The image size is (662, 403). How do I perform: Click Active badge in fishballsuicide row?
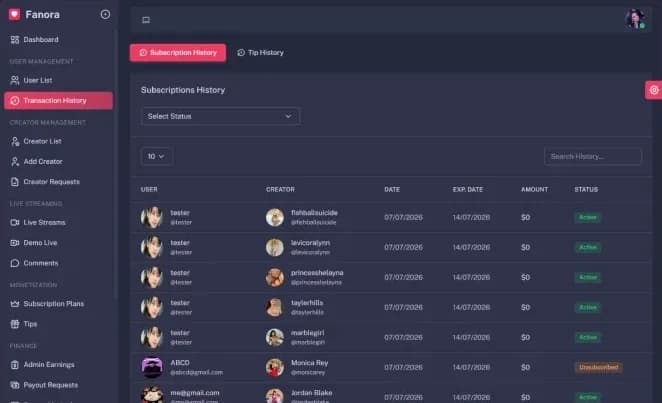click(588, 217)
